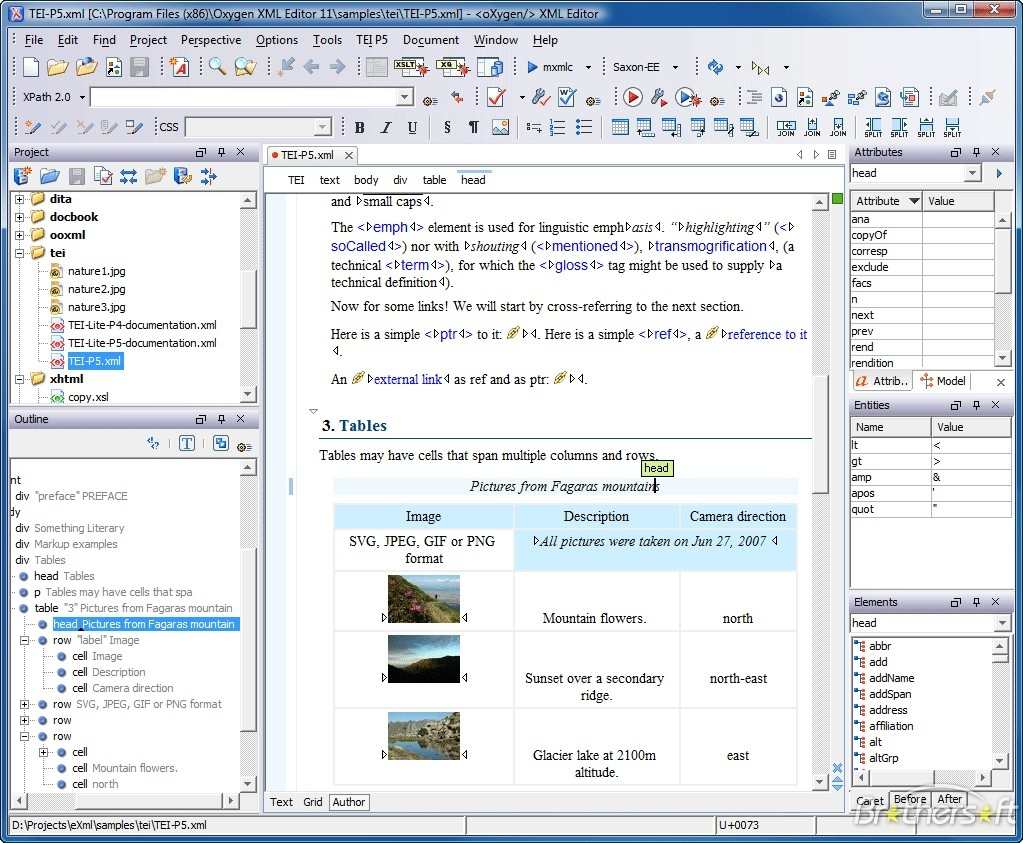Click the Insert Paragraph pilcrow icon
The image size is (1023, 843).
pos(474,127)
